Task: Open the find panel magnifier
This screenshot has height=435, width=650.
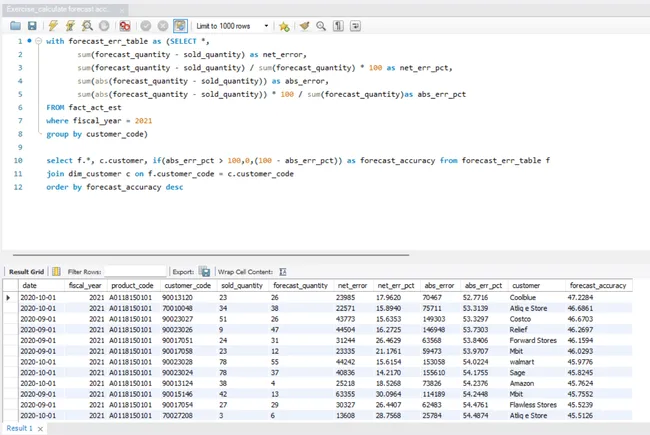Action: click(321, 26)
